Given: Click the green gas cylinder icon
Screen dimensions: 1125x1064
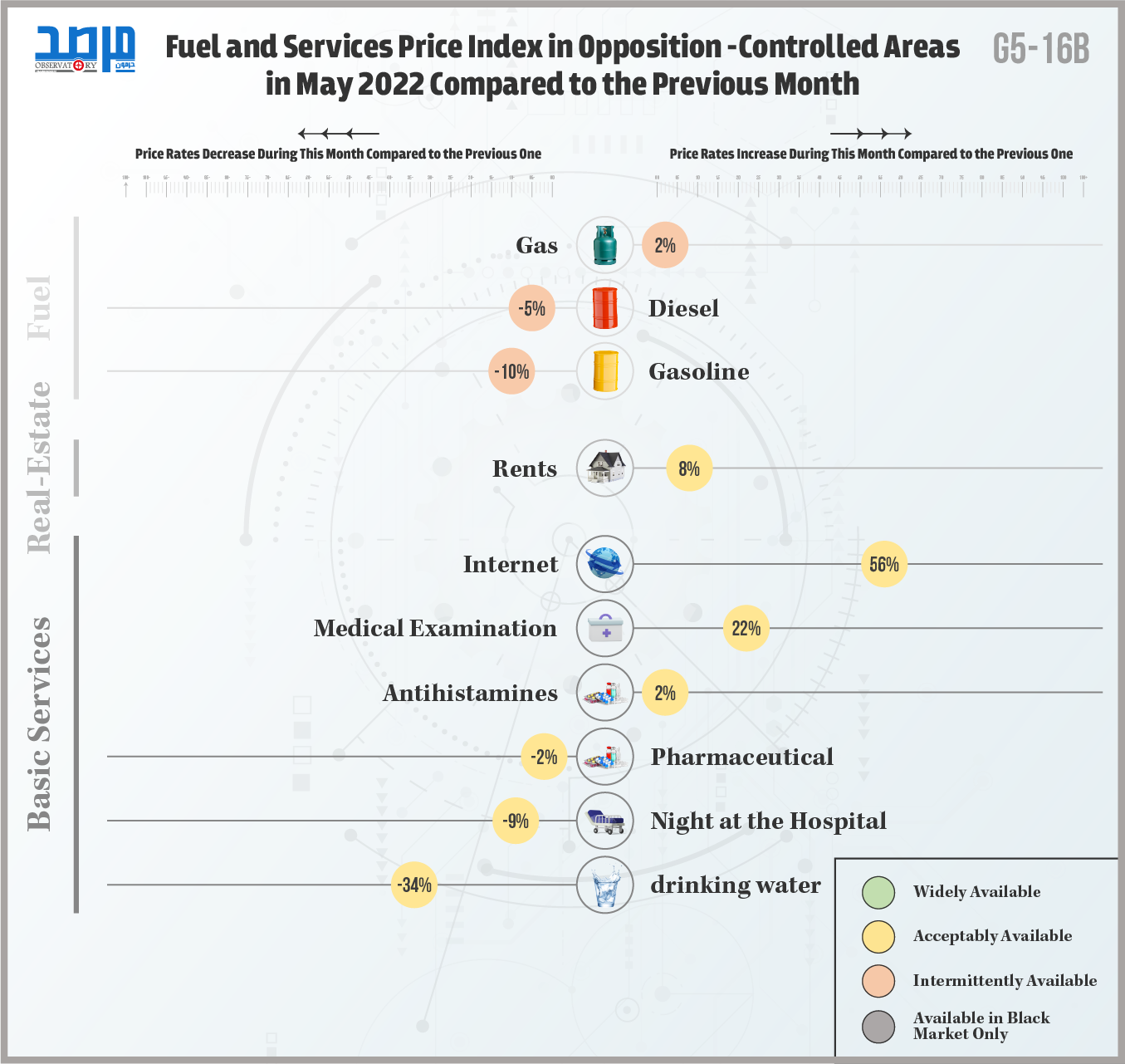Looking at the screenshot, I should coord(605,245).
